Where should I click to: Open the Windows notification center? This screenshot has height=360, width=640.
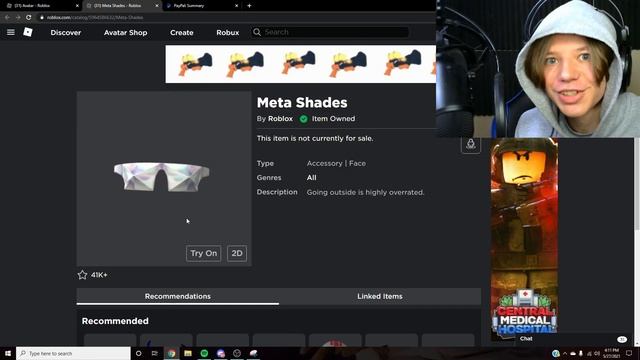pos(629,353)
